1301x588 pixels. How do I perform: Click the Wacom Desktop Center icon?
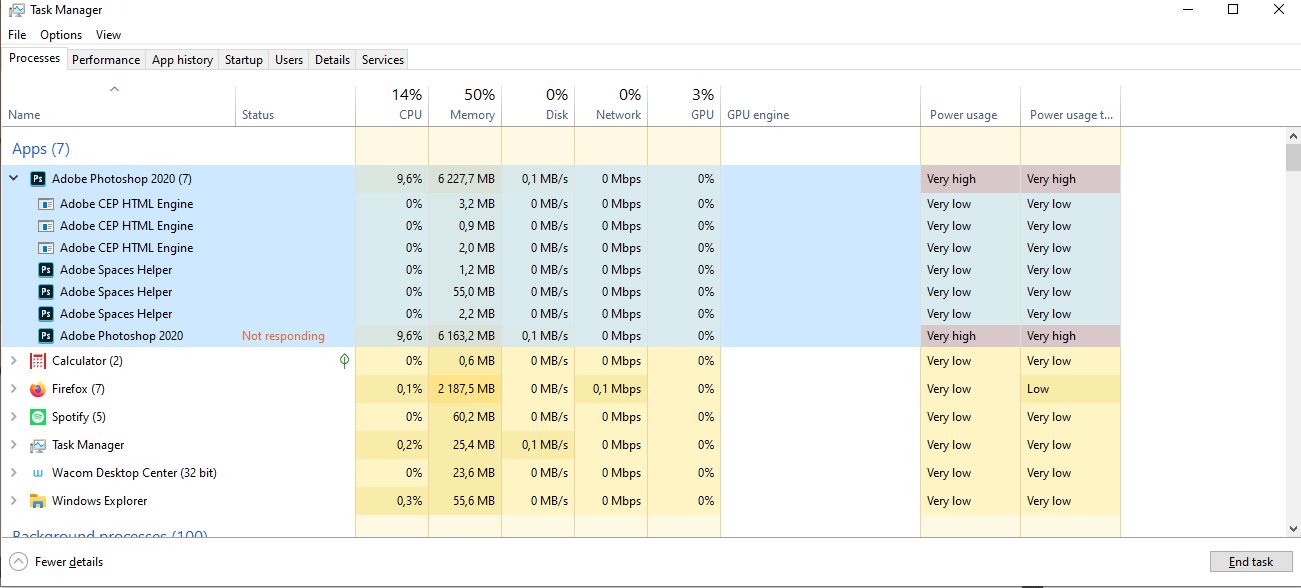pos(38,473)
